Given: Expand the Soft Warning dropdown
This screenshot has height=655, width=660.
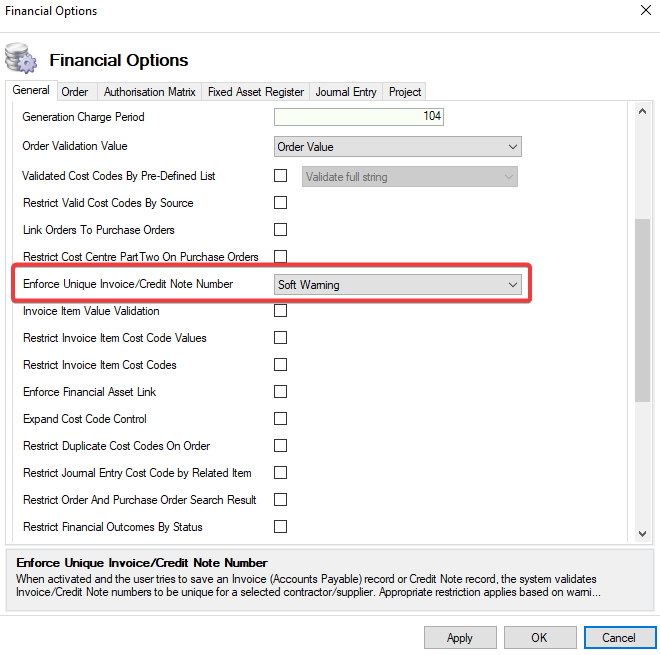Looking at the screenshot, I should (x=398, y=285).
